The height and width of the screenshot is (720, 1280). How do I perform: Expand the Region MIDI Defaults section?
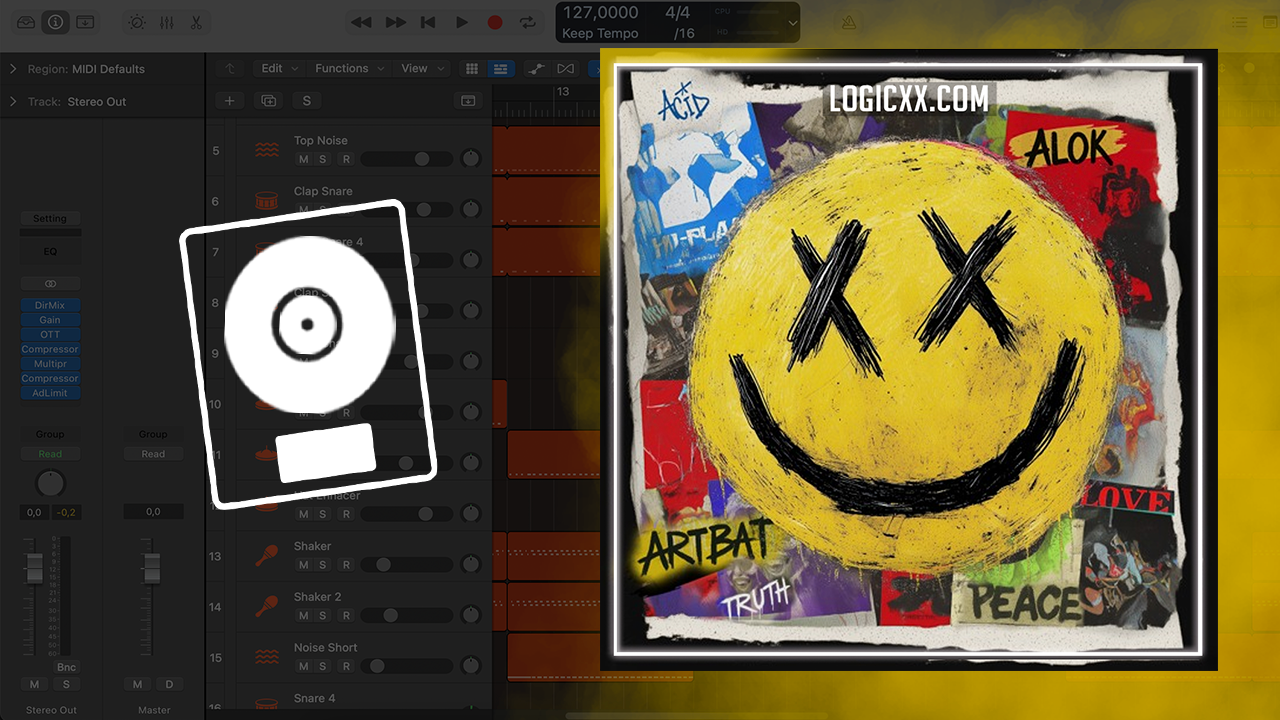[x=13, y=69]
